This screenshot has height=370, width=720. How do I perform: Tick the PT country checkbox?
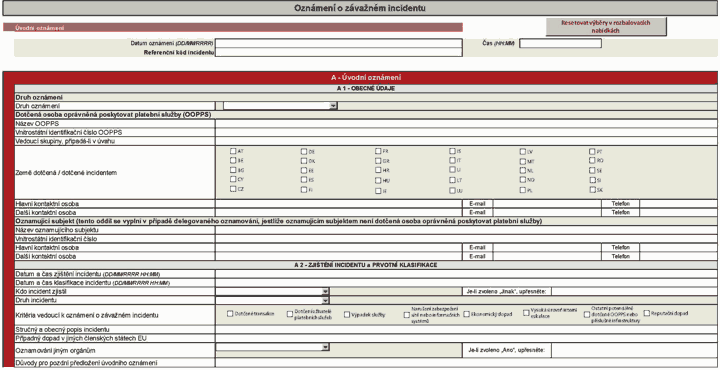tap(592, 151)
